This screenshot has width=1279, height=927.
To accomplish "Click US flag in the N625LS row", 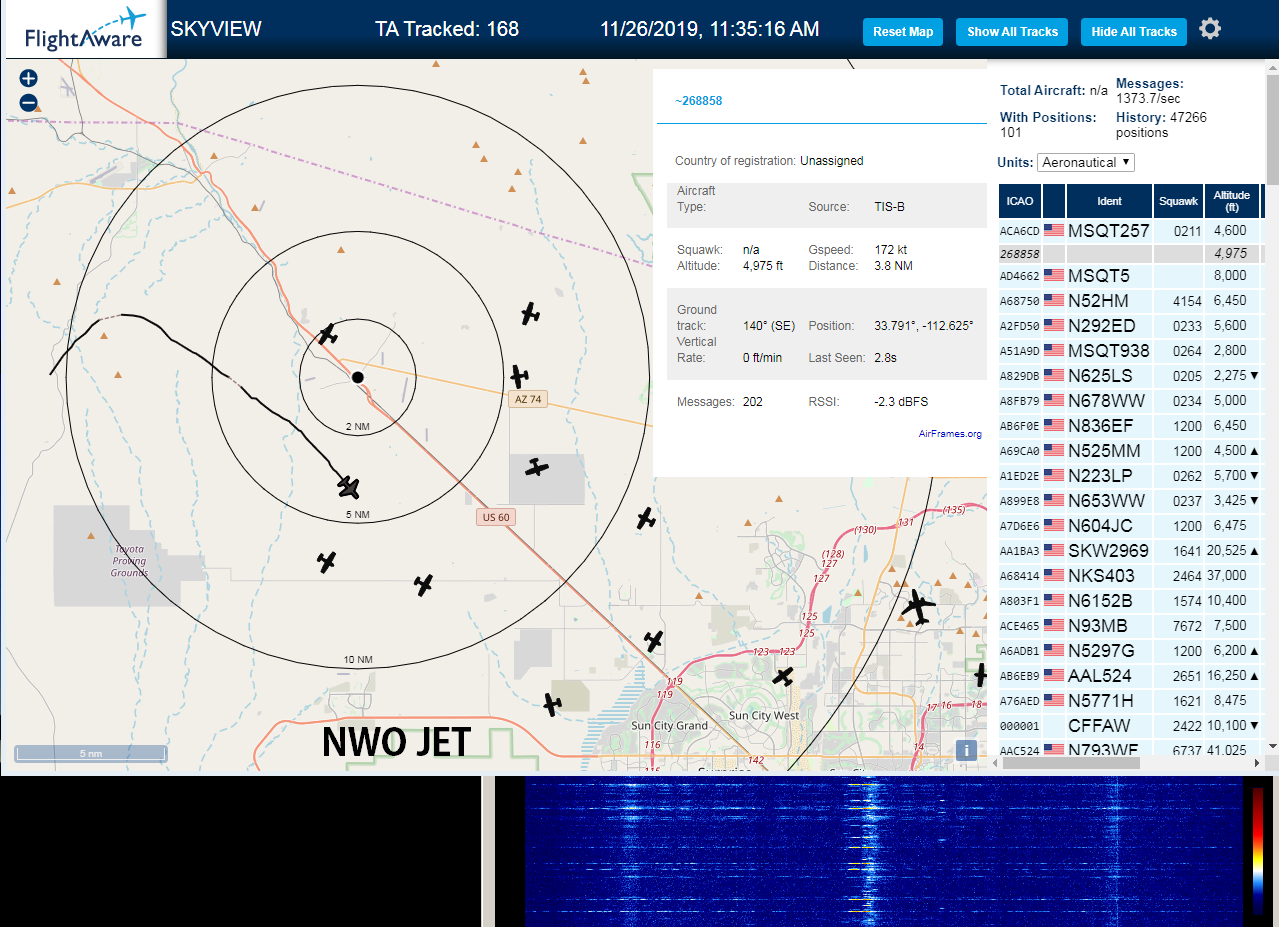I will pos(1054,376).
